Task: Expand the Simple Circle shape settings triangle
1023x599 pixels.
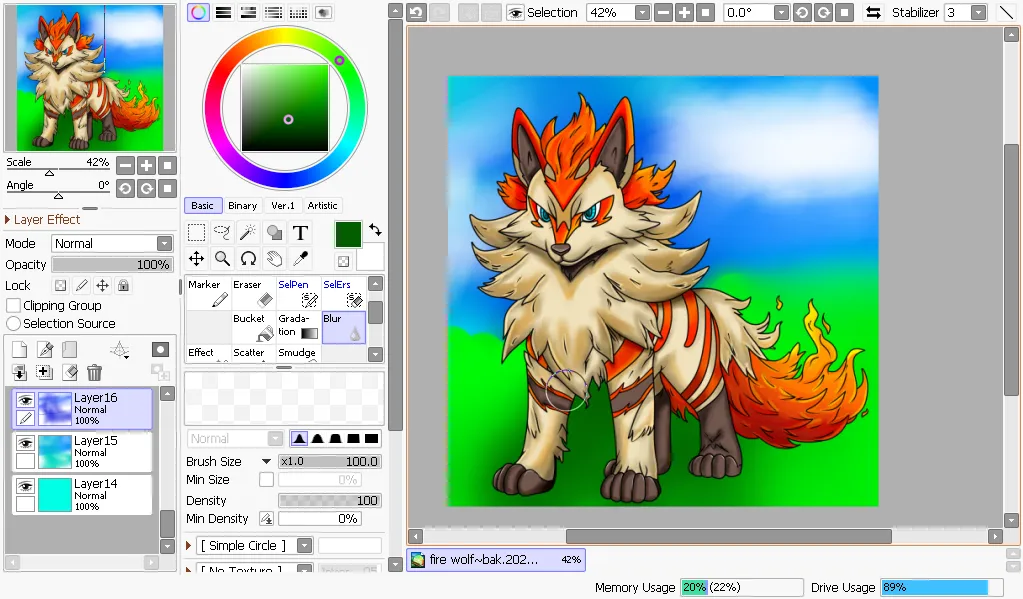Action: (189, 545)
